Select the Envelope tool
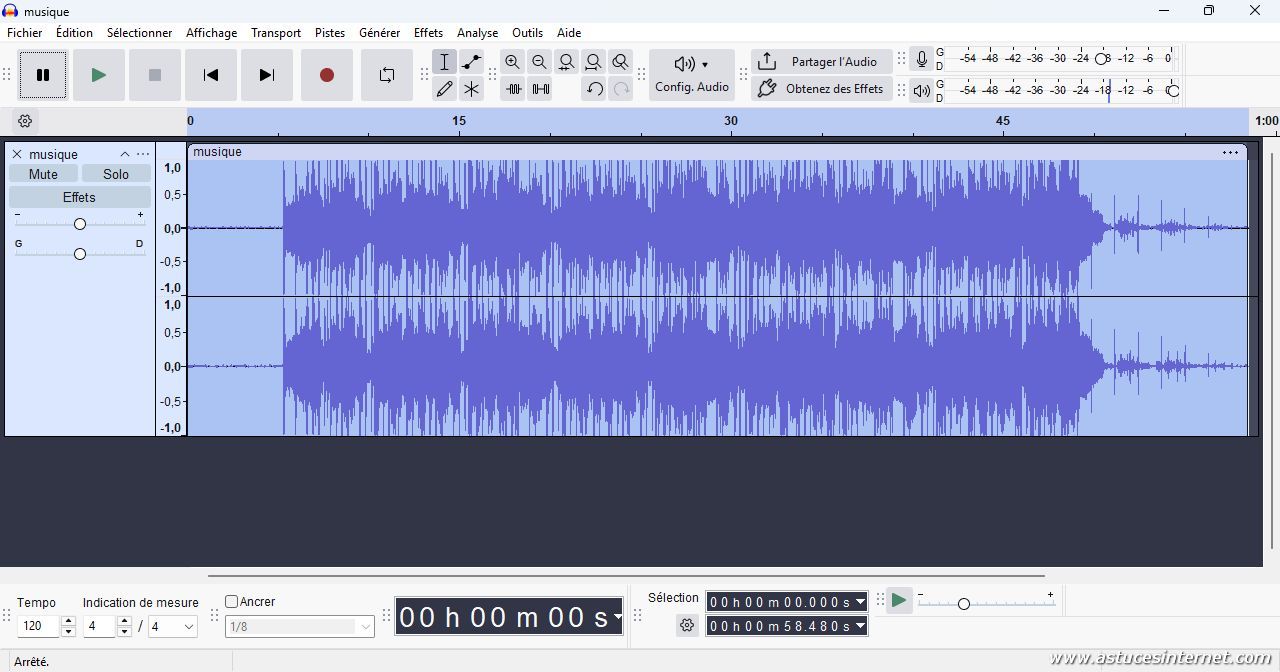This screenshot has width=1280, height=672. coord(471,62)
